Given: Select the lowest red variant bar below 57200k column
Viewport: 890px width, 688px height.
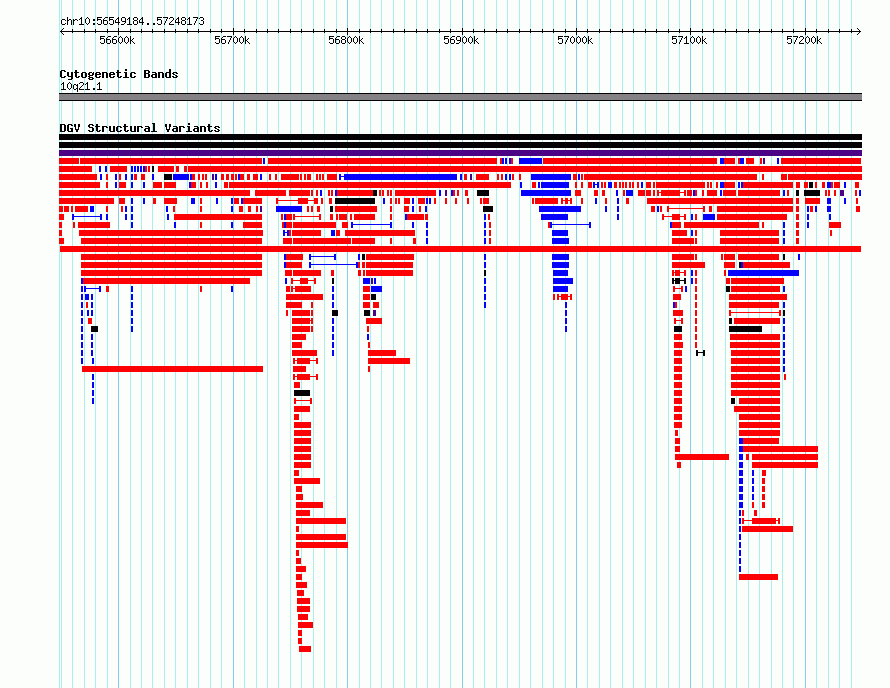Looking at the screenshot, I should pyautogui.click(x=758, y=577).
